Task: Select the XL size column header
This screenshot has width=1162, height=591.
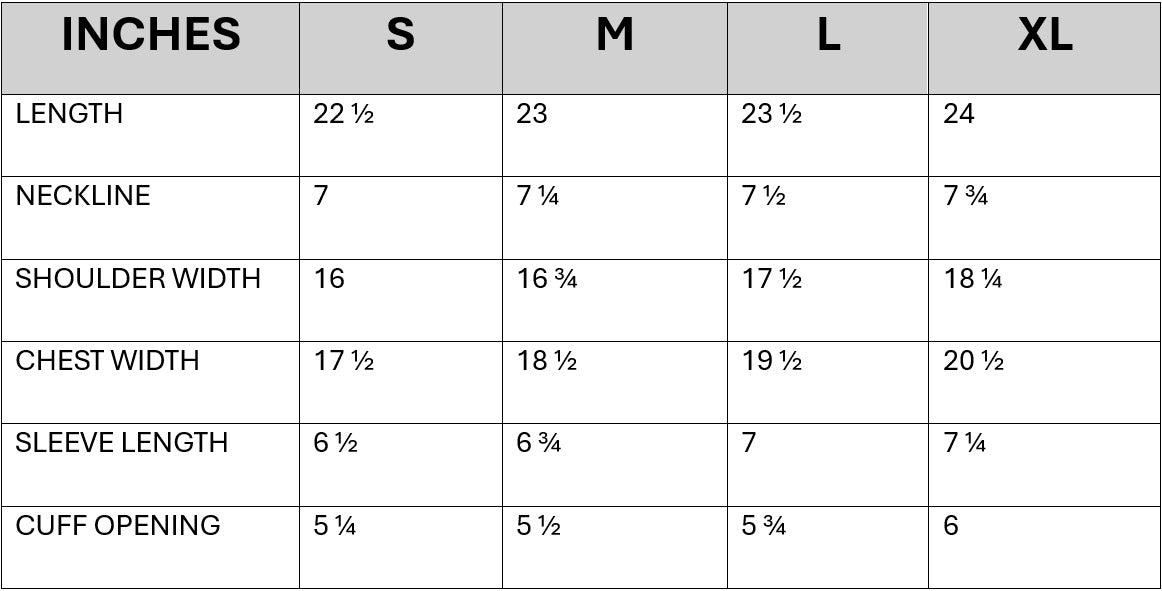Action: point(1044,37)
